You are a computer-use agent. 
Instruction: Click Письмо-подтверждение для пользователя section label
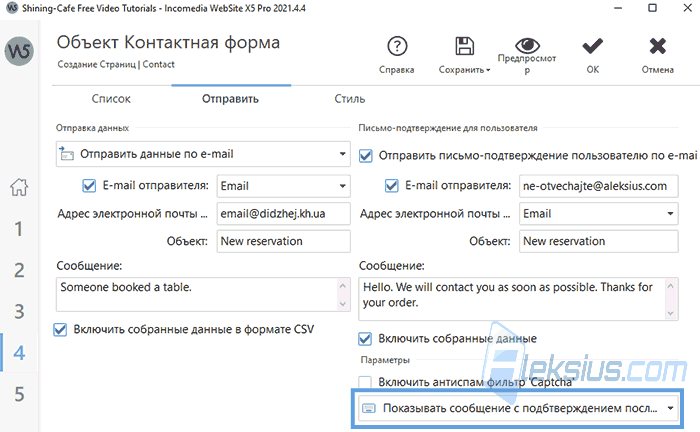[448, 128]
